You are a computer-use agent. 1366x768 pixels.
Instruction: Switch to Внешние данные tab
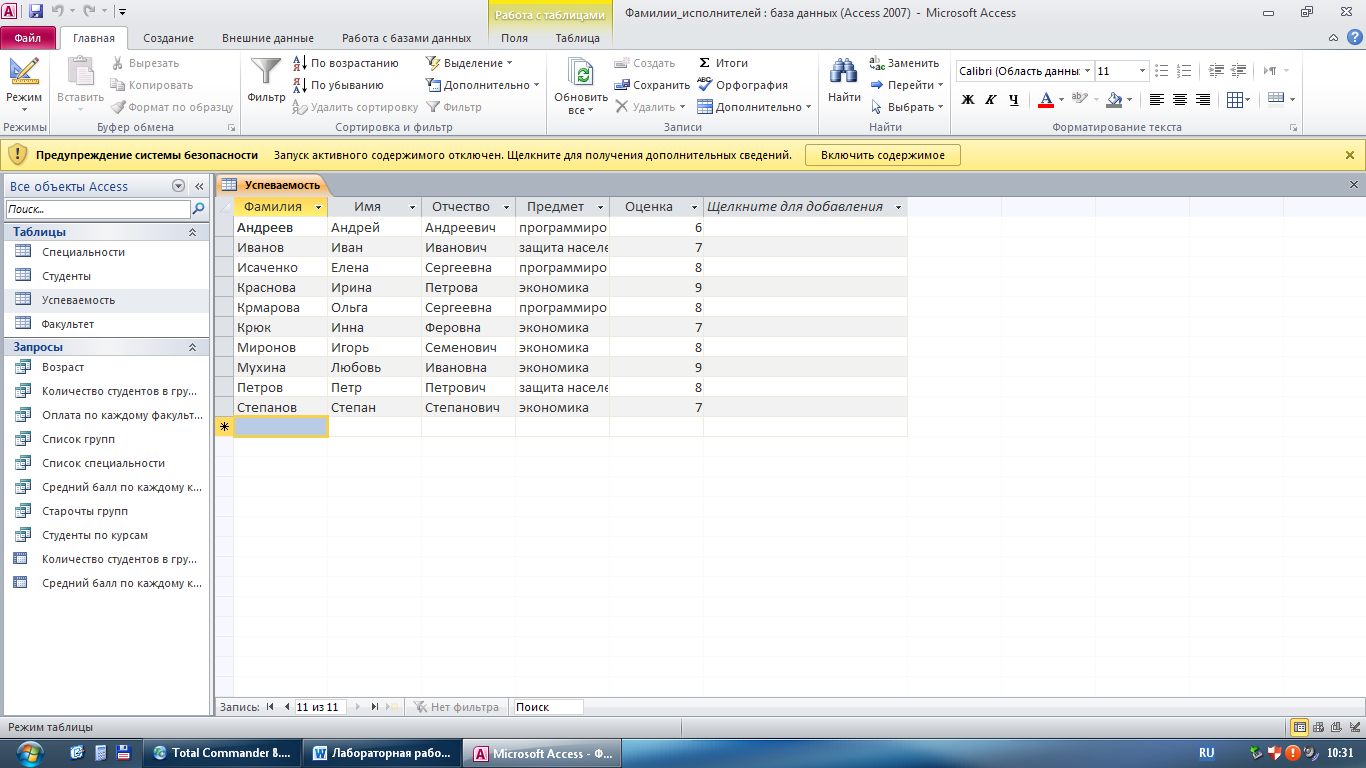[267, 38]
